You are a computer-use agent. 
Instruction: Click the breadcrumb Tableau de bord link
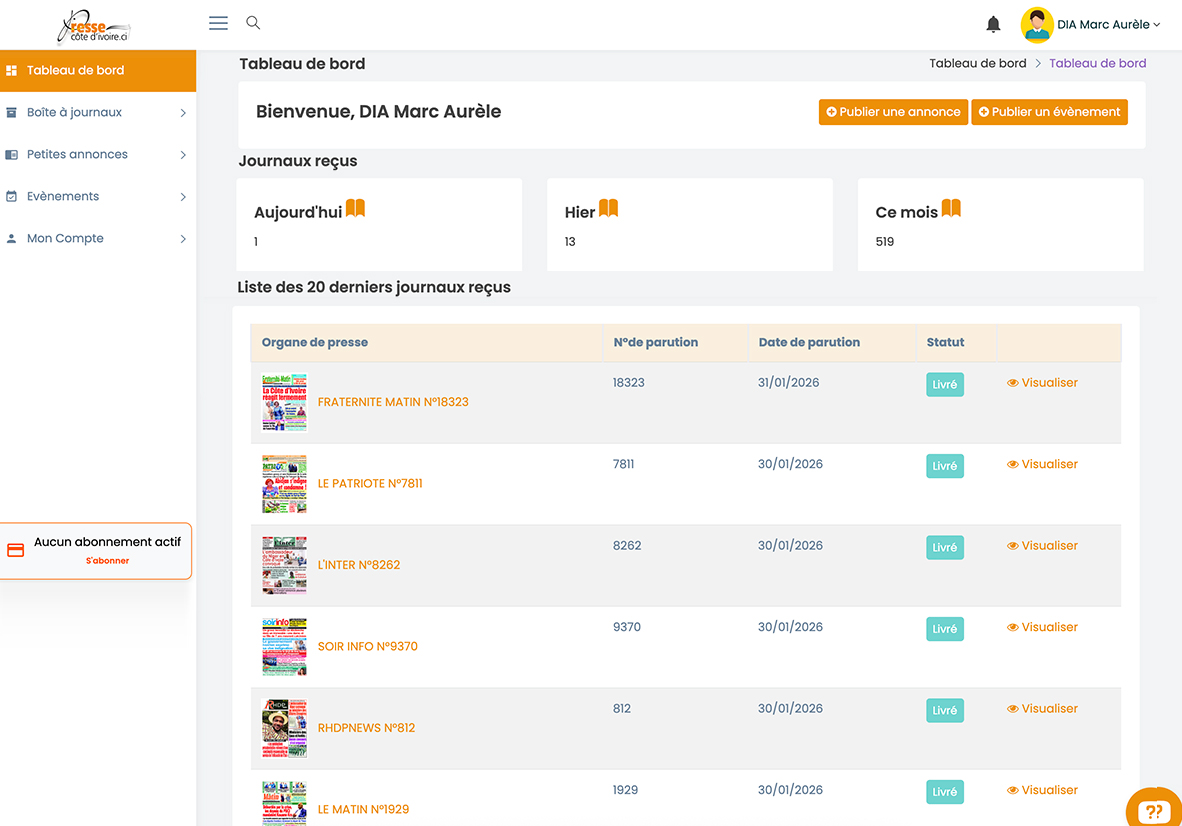tap(978, 62)
